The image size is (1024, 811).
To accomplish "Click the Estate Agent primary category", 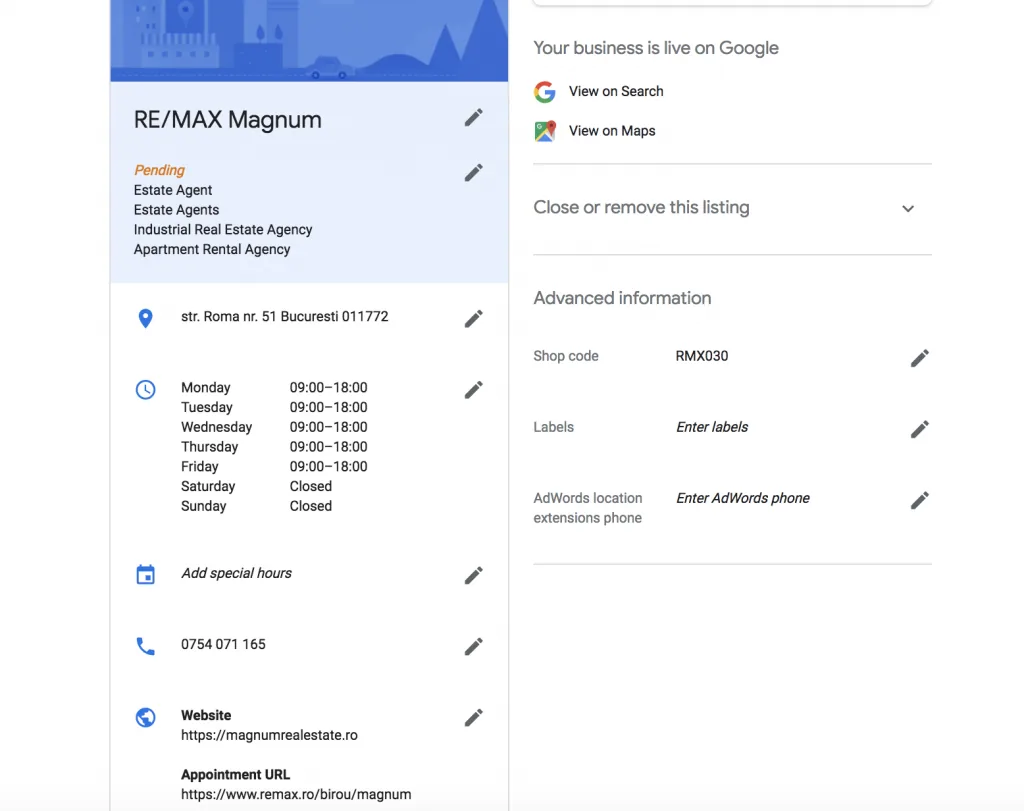I will [x=173, y=190].
